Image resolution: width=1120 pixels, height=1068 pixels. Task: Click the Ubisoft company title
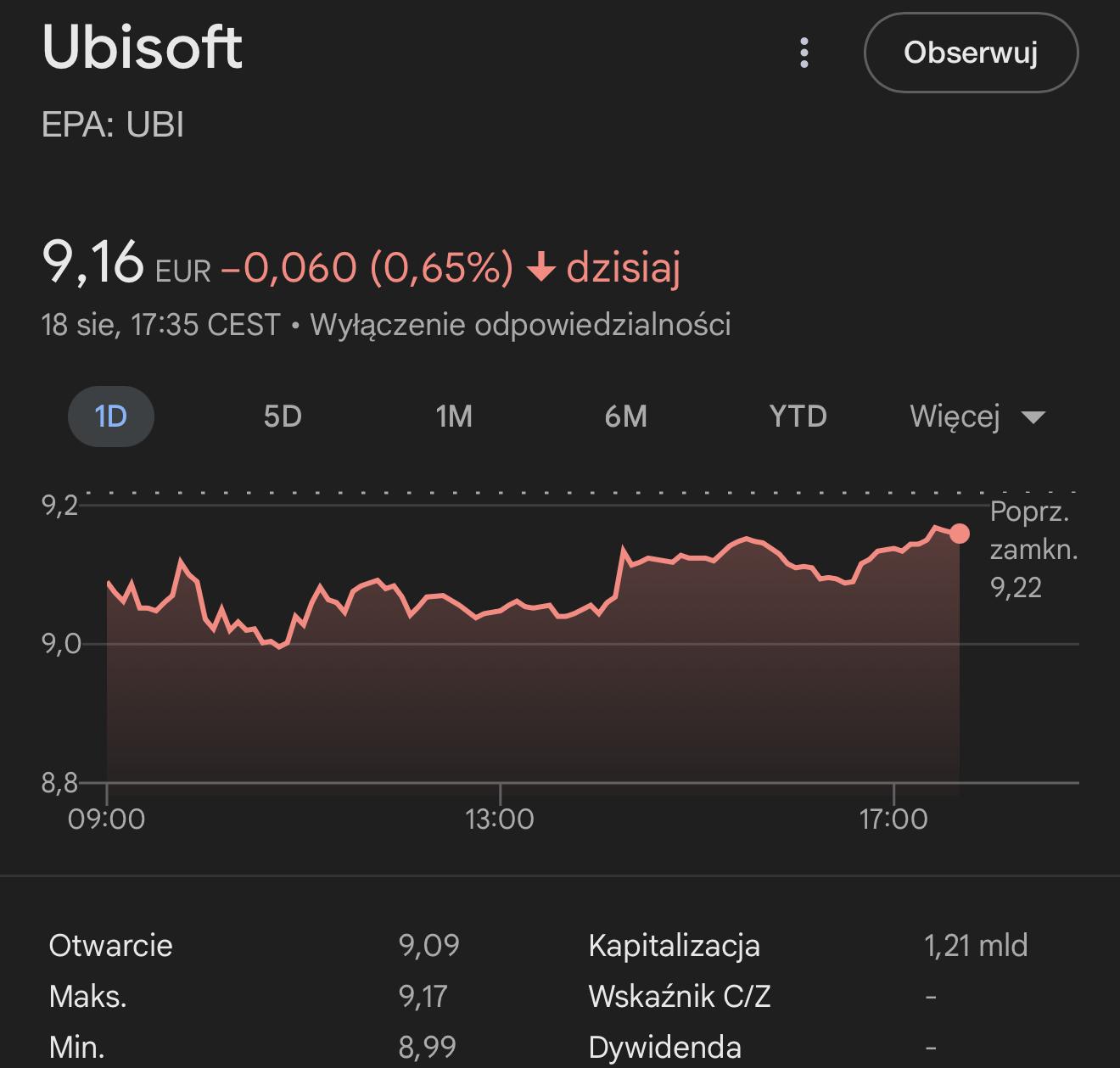[x=143, y=47]
